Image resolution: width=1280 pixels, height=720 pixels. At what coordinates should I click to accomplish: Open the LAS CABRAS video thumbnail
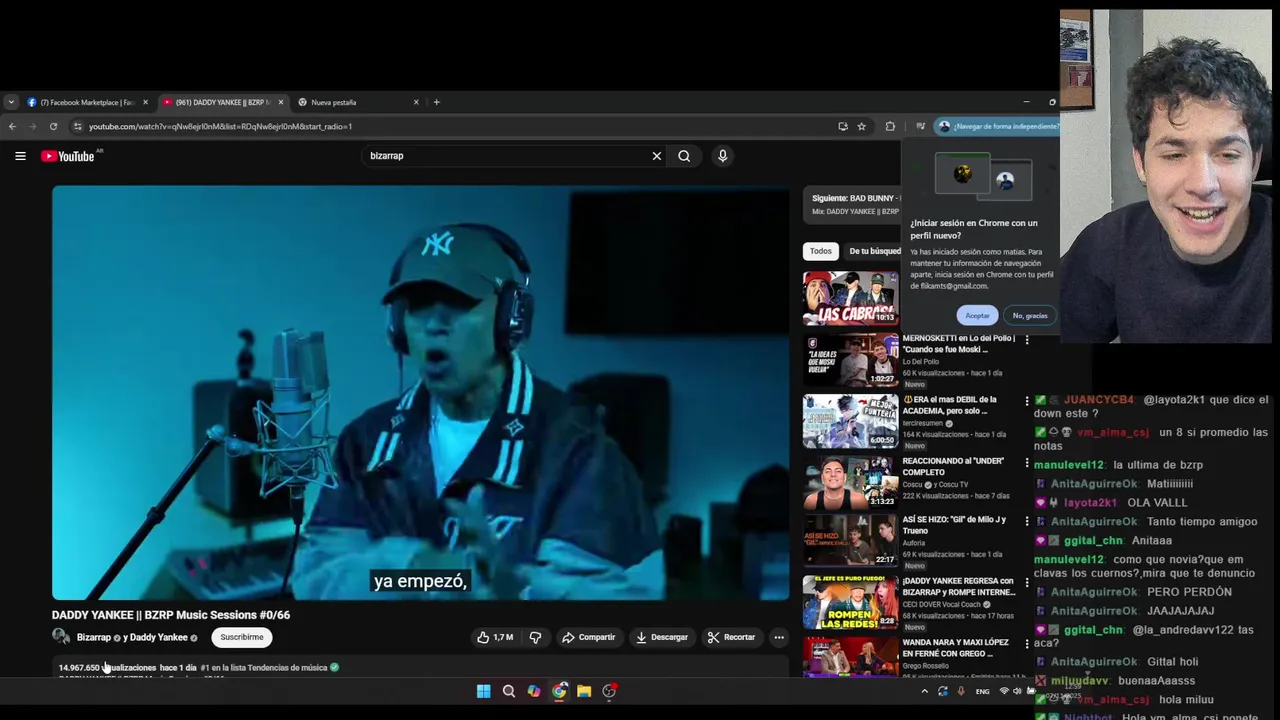[850, 298]
